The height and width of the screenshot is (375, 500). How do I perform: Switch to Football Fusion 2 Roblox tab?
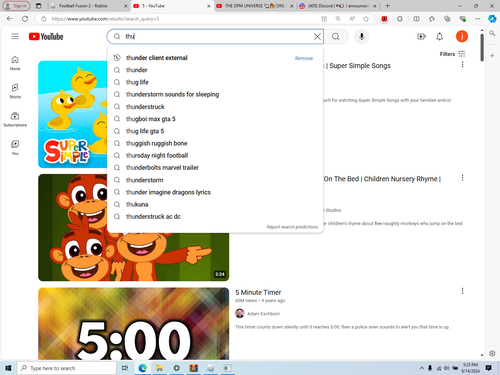click(x=89, y=6)
